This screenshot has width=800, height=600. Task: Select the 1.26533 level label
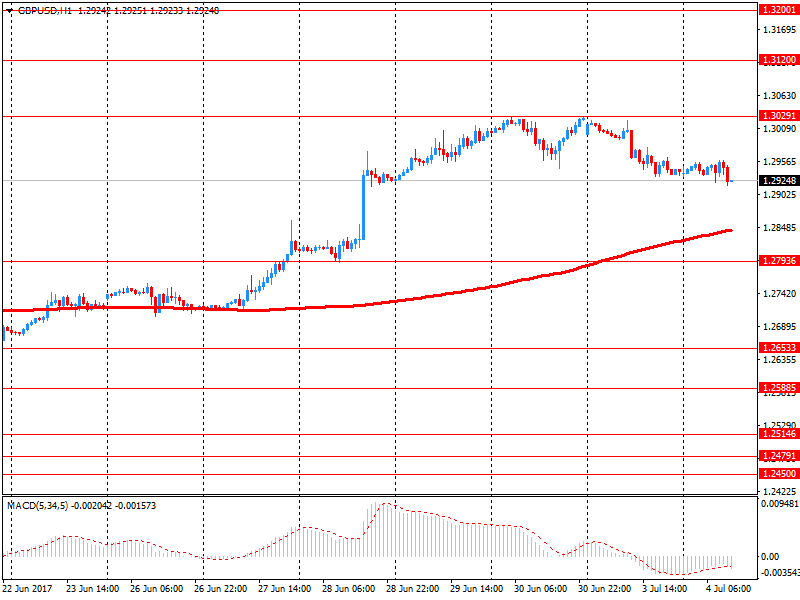[x=779, y=348]
